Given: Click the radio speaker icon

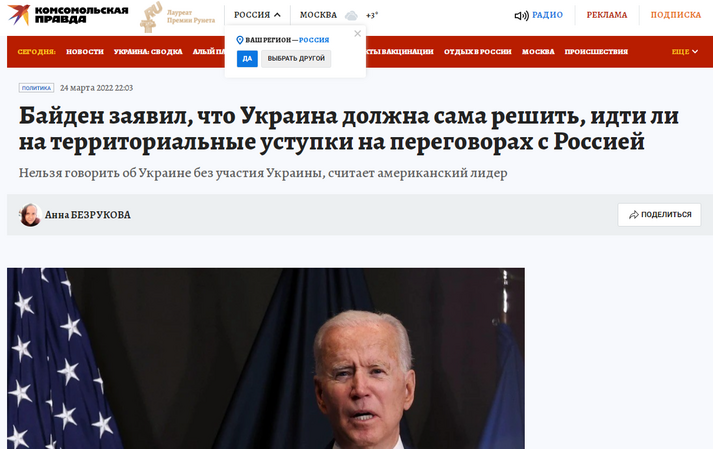Looking at the screenshot, I should point(522,16).
